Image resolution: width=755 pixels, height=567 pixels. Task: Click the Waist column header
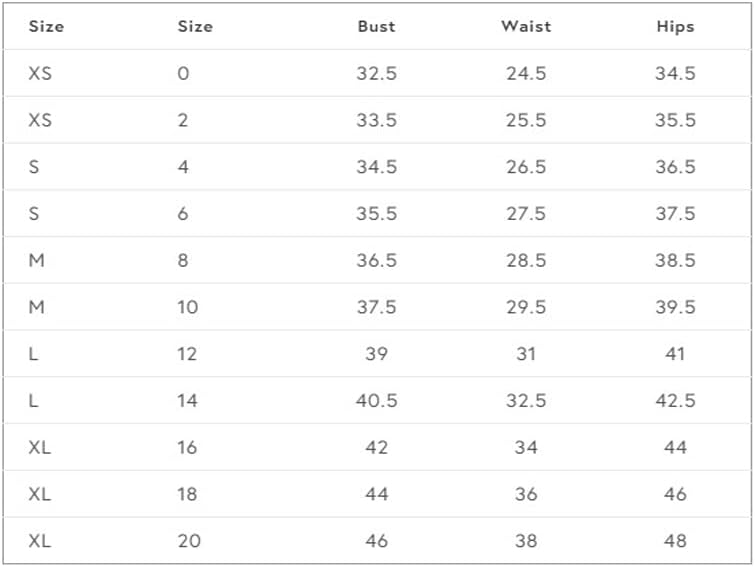tap(526, 27)
